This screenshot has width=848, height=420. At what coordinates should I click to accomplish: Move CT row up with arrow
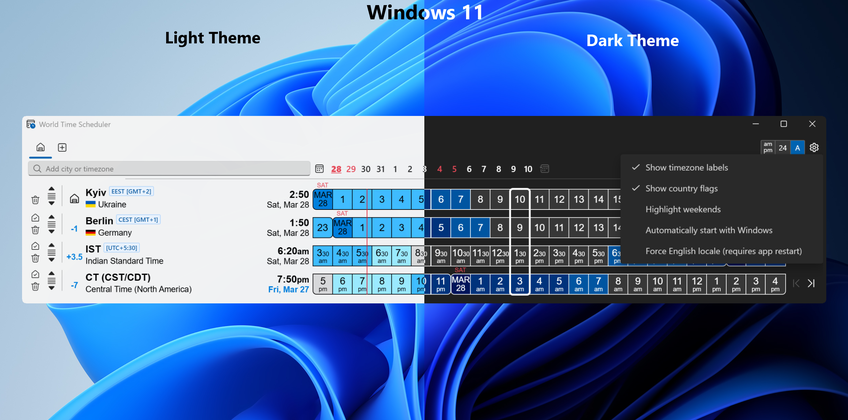51,272
